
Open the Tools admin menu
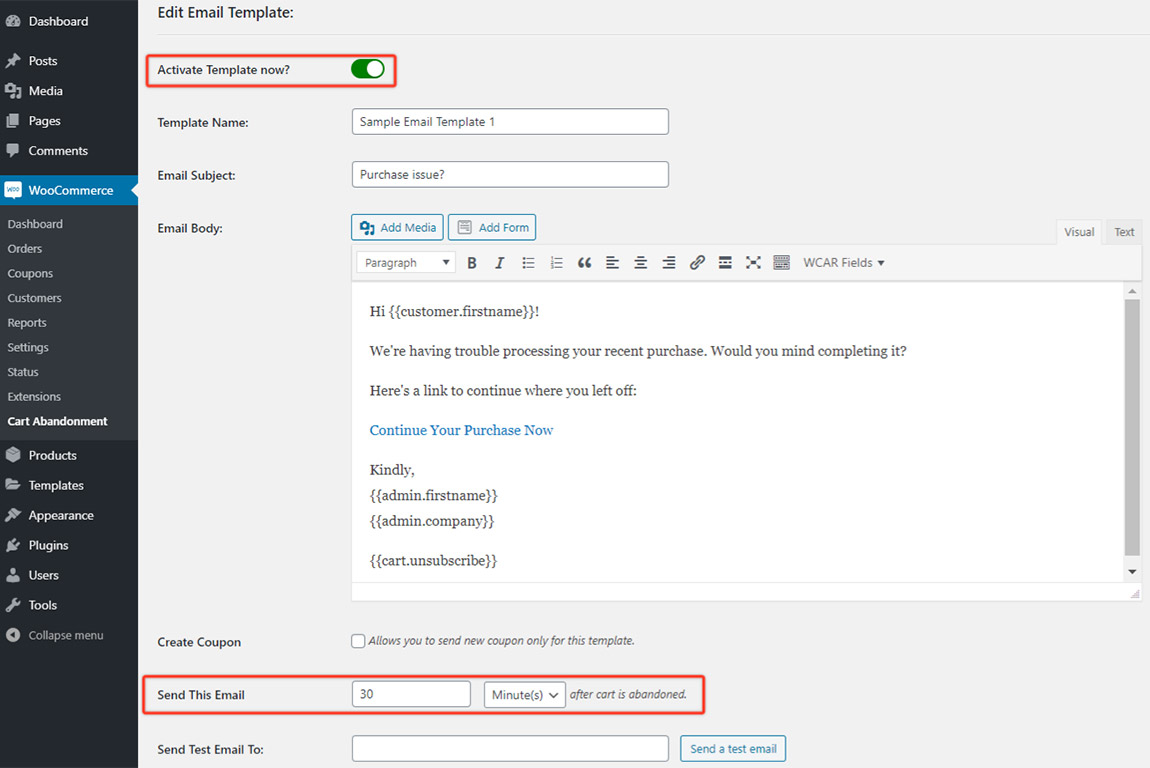pos(69,605)
